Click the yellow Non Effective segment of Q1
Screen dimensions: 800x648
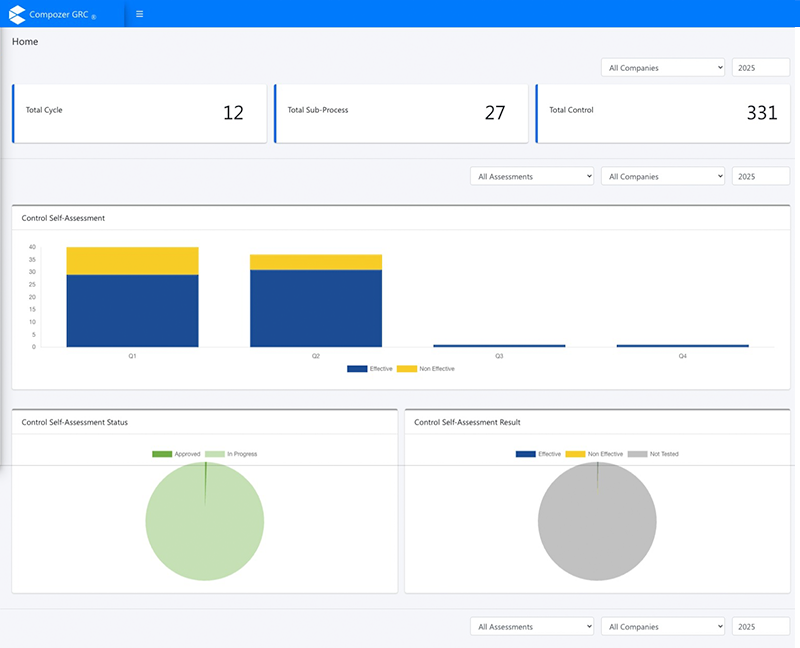coord(132,261)
